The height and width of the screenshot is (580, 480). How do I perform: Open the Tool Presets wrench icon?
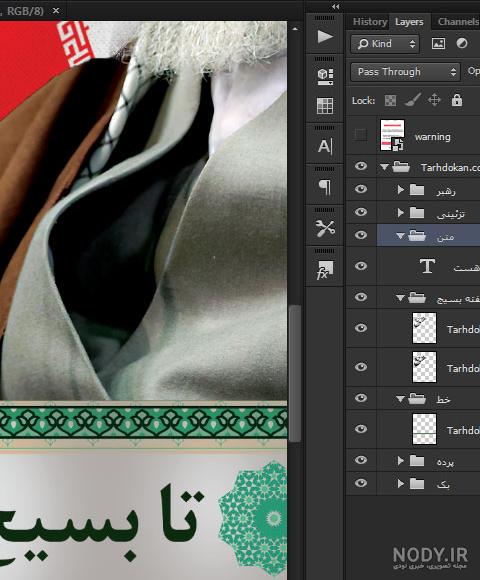pos(325,228)
